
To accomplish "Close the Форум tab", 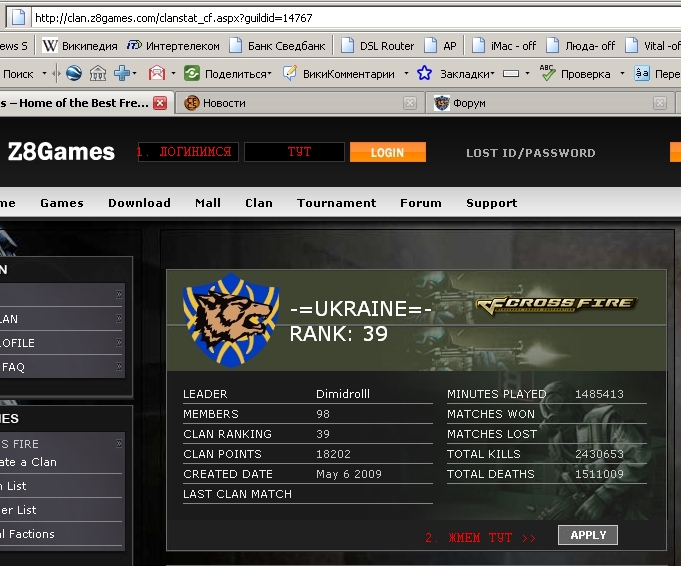I will (660, 103).
